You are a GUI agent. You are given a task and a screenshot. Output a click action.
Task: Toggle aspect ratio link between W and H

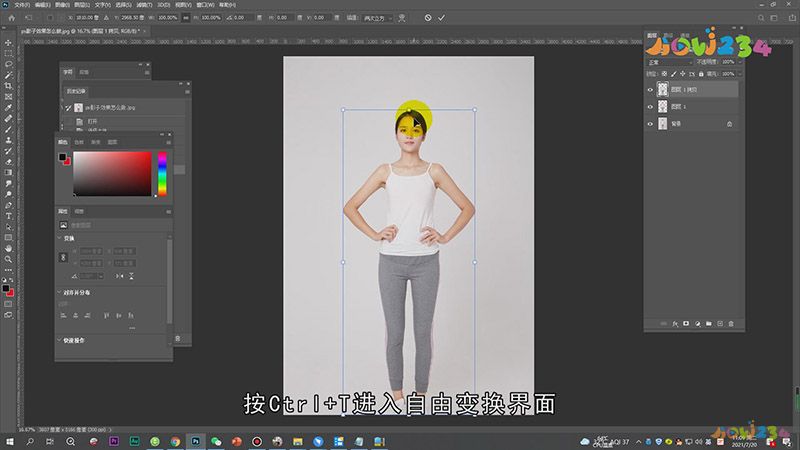click(186, 18)
